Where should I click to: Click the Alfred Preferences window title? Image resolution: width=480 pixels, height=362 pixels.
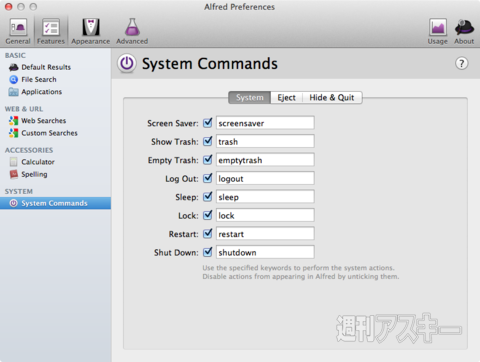click(x=240, y=7)
